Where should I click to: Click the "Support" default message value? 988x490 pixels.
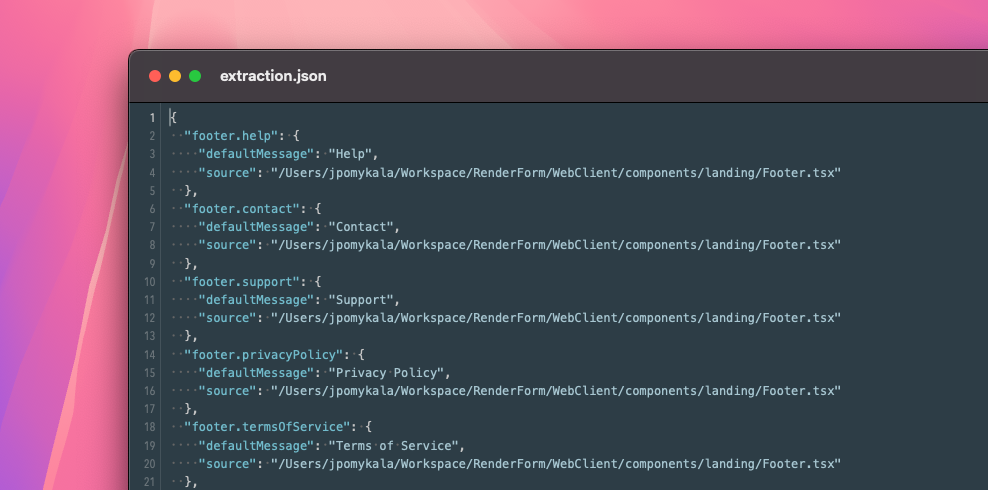click(x=364, y=300)
